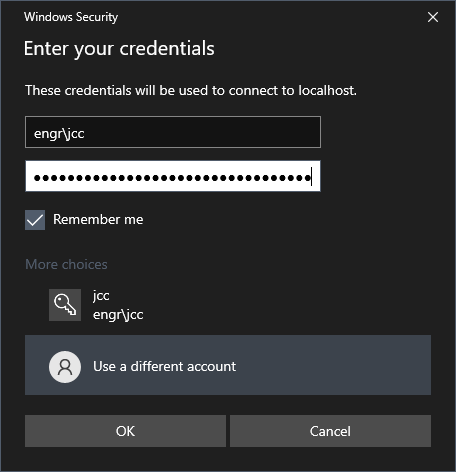Collapse the More choices section

point(66,264)
